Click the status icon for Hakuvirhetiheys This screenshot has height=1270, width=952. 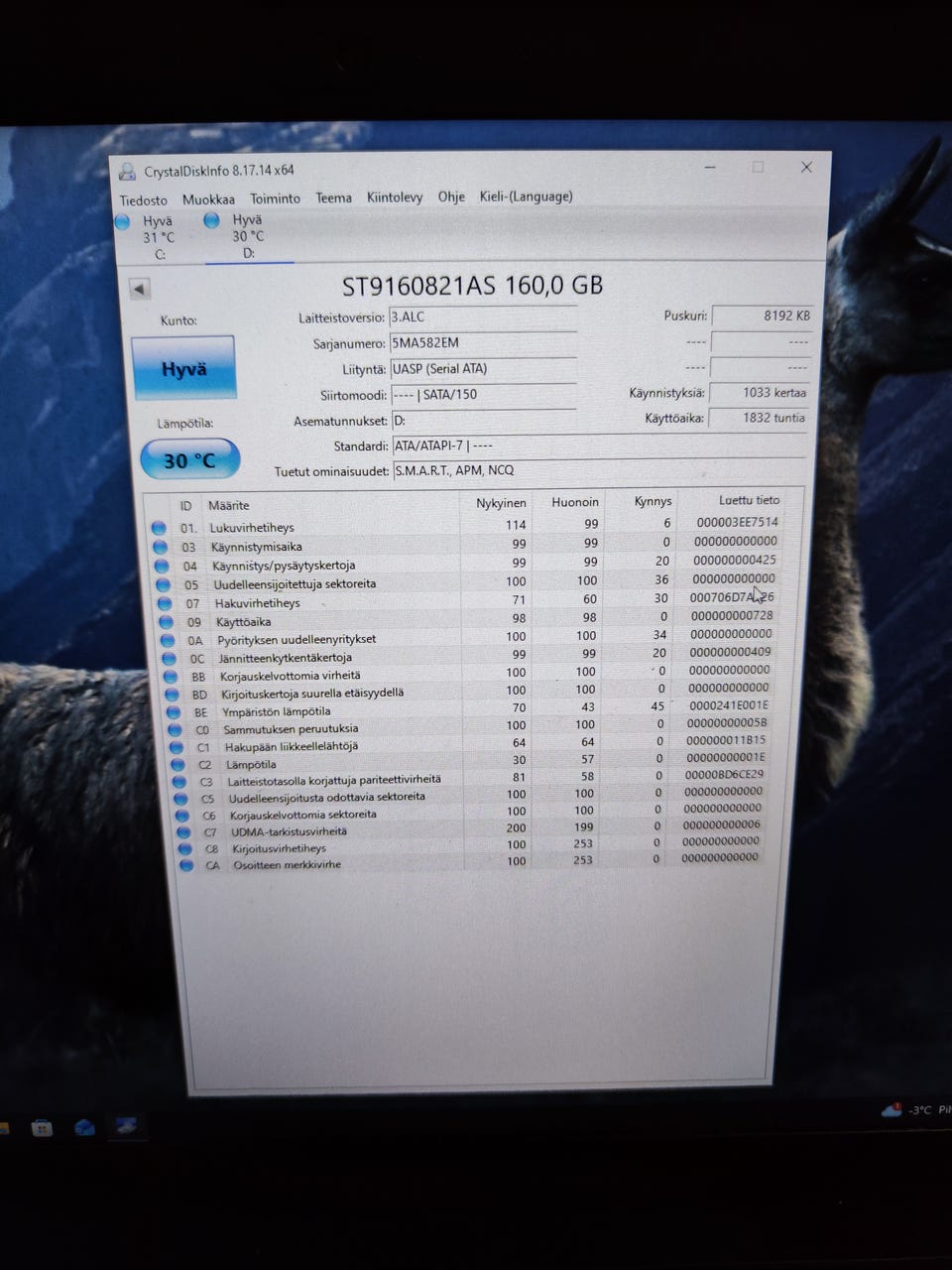[x=164, y=603]
